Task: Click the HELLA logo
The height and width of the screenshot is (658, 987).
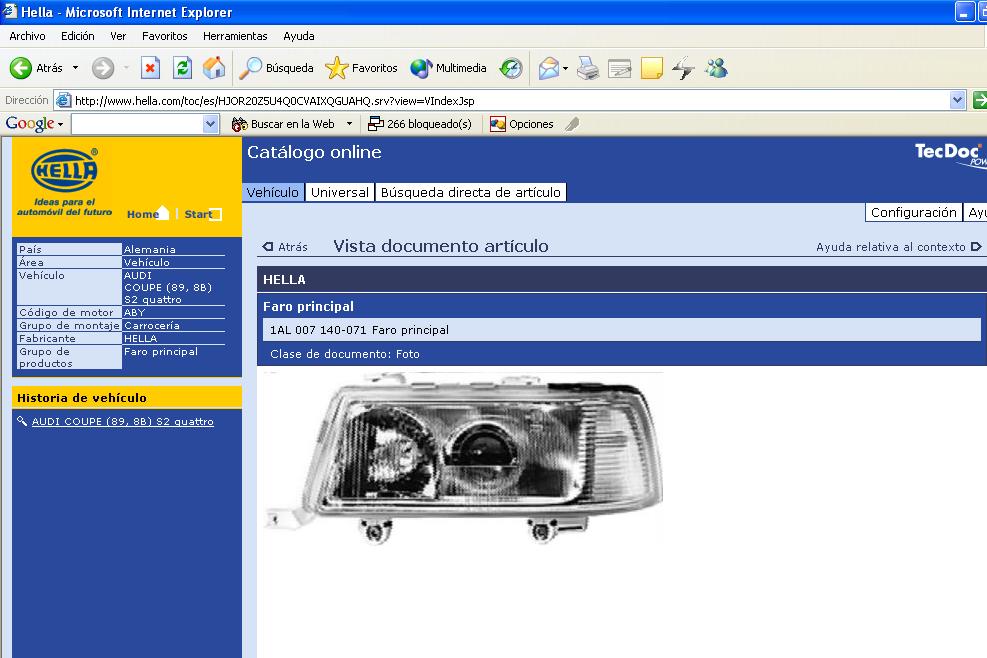Action: (64, 170)
